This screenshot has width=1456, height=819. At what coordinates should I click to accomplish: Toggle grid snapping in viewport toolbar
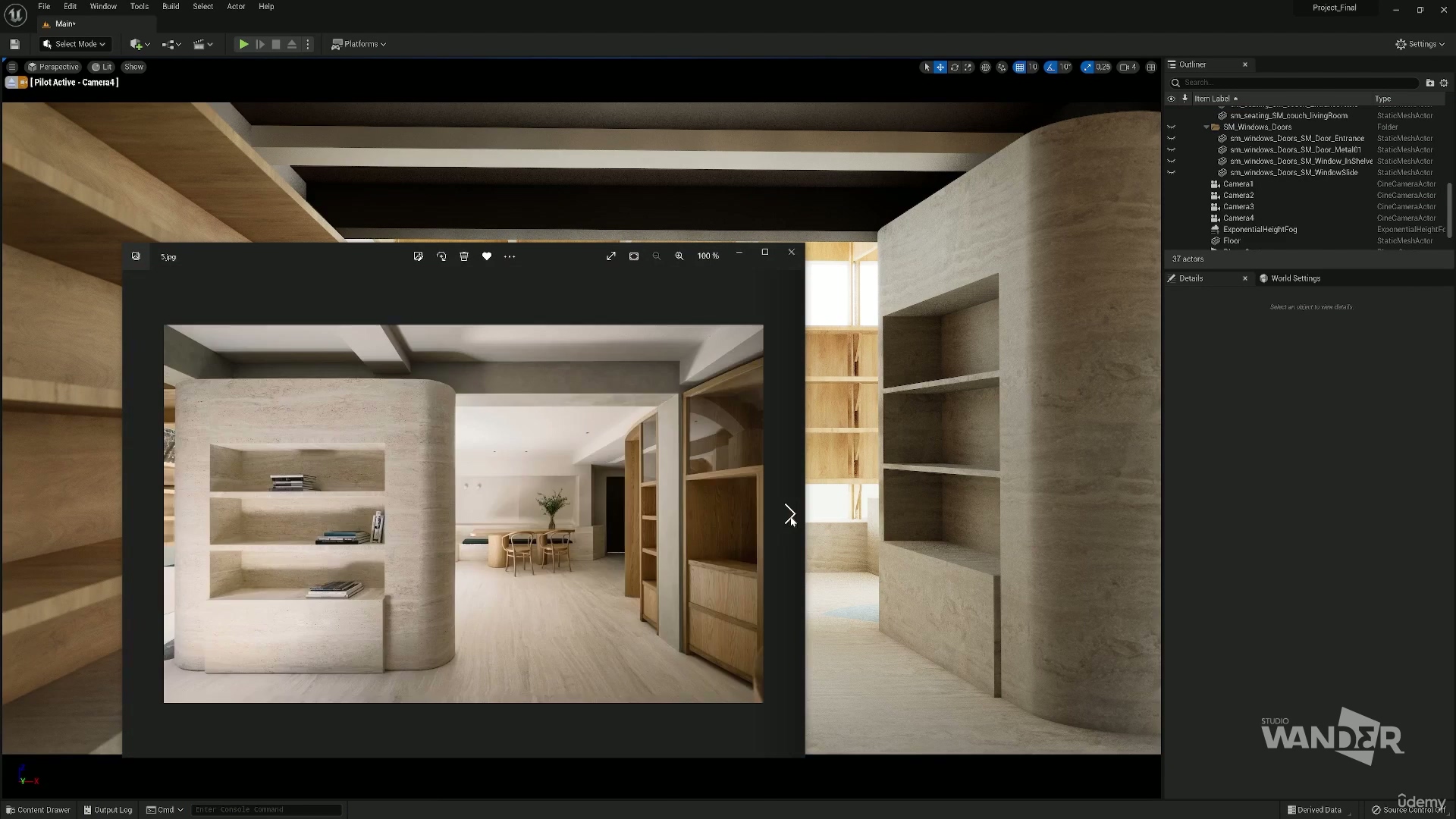[1020, 67]
